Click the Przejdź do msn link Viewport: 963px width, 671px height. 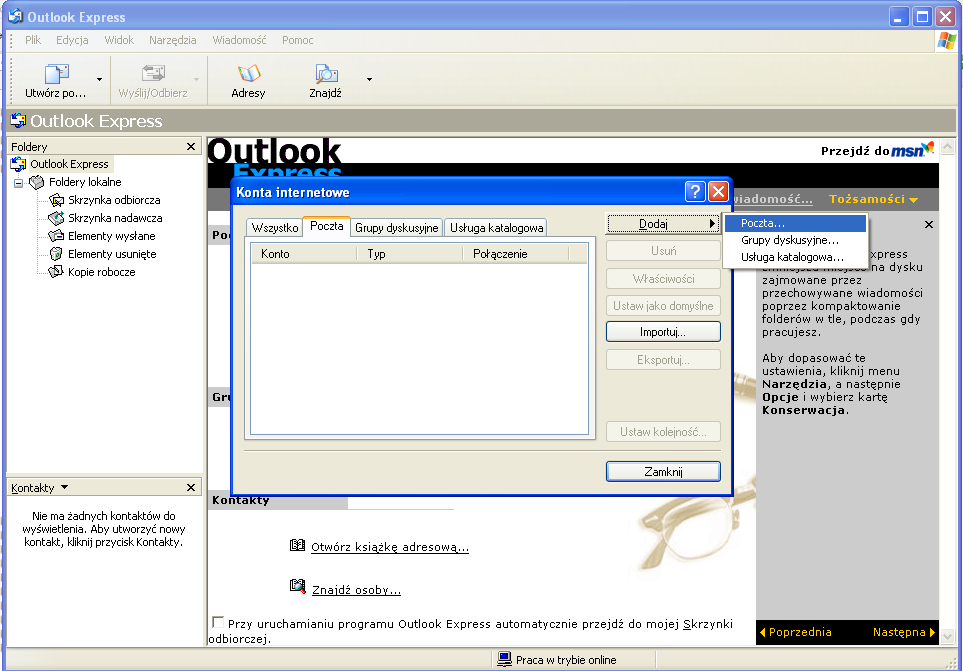click(x=878, y=150)
